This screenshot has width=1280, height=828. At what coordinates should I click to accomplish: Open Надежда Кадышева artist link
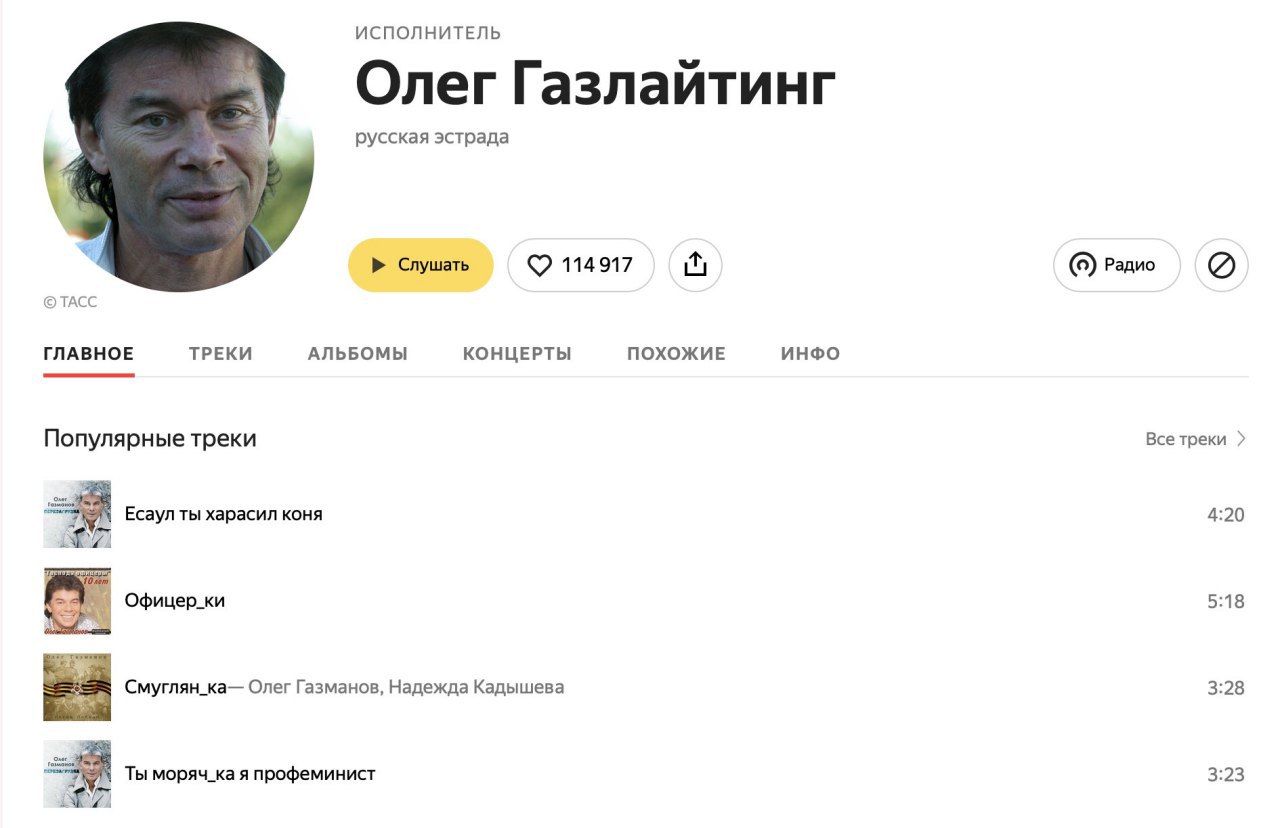[476, 687]
